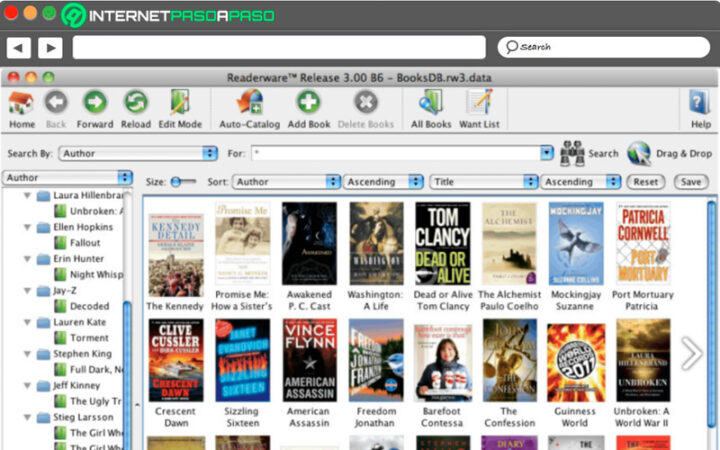Click the green Forward arrow icon

95,102
